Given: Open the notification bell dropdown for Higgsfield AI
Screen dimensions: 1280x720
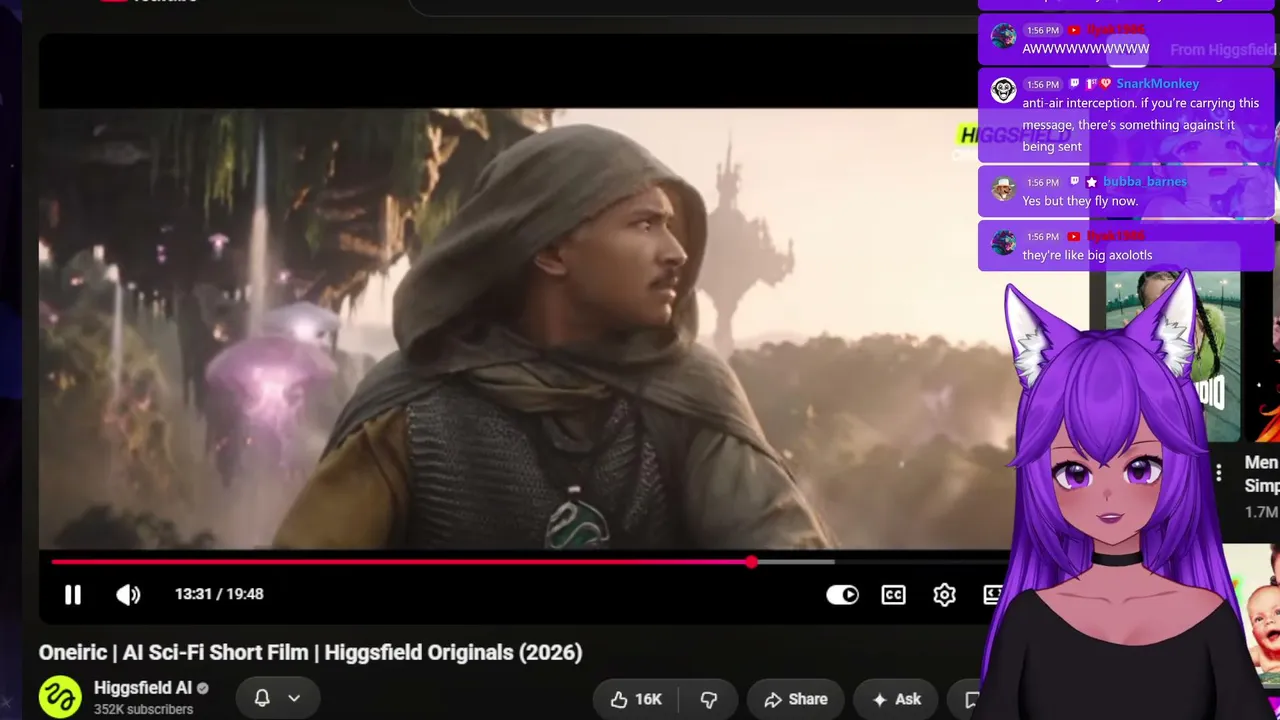Looking at the screenshot, I should click(278, 698).
